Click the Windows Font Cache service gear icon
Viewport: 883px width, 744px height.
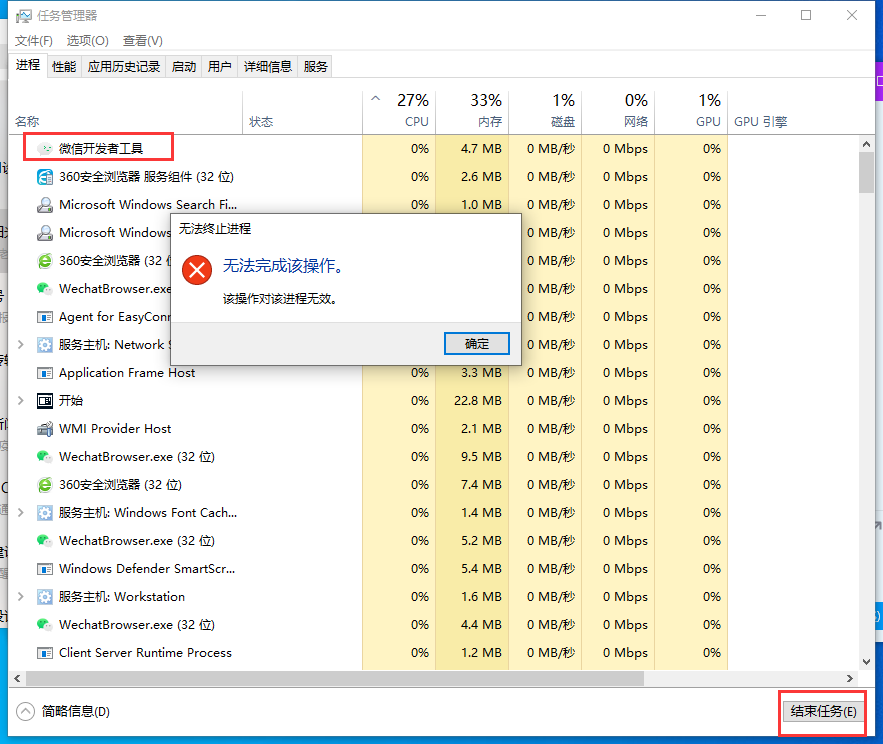pos(44,513)
